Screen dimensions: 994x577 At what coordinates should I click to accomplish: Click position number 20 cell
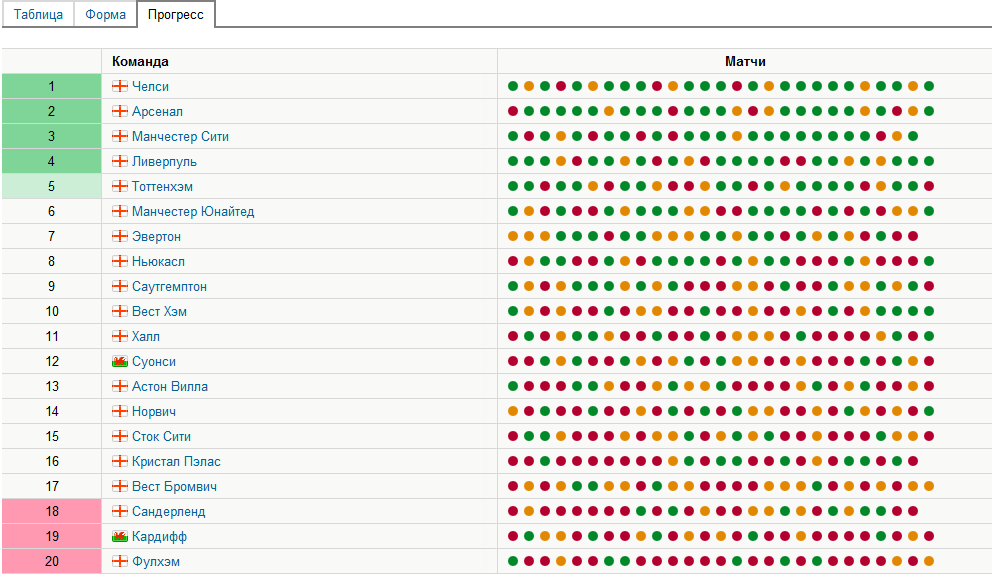51,561
